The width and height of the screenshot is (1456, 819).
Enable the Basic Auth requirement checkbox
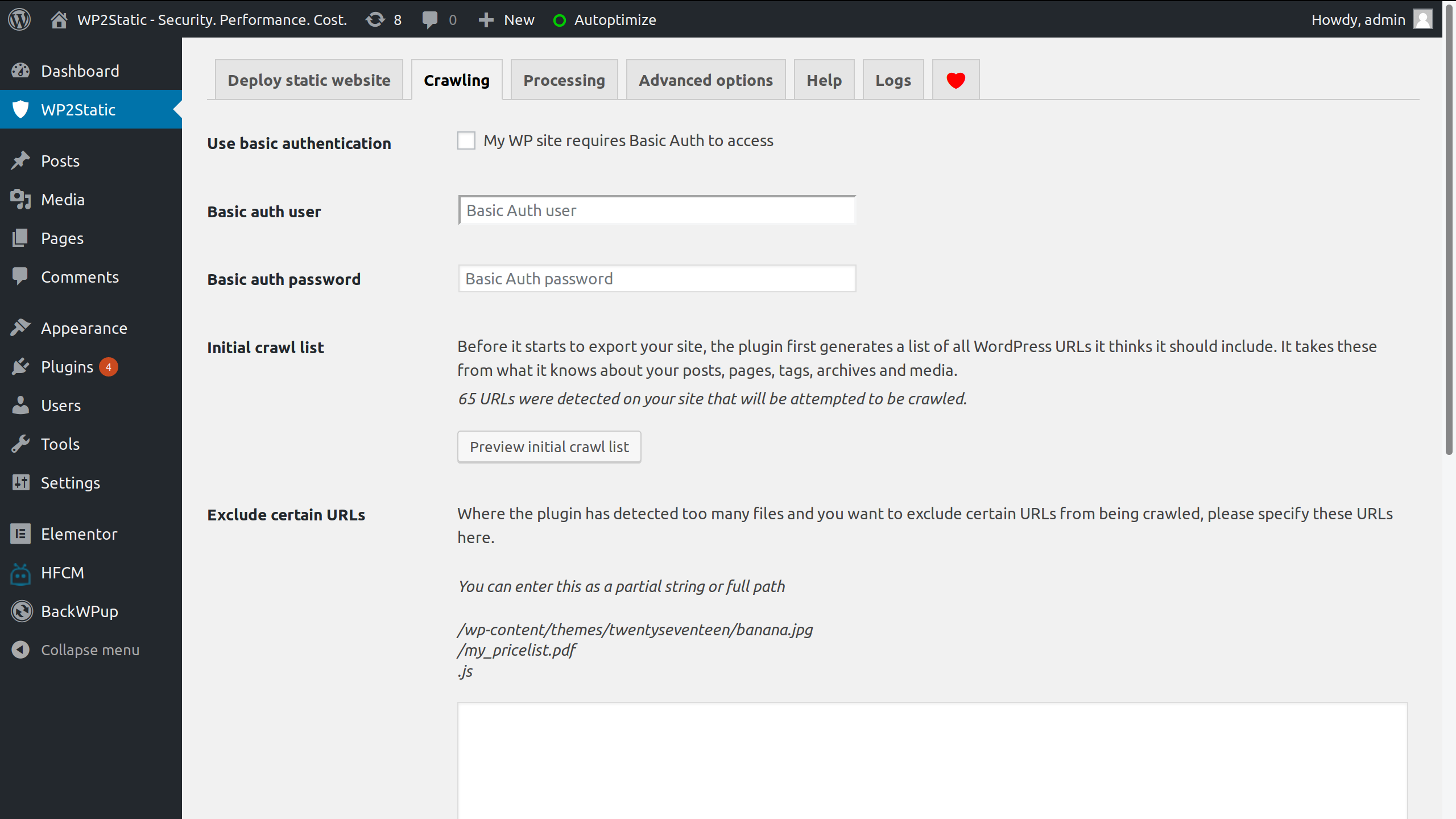[466, 140]
